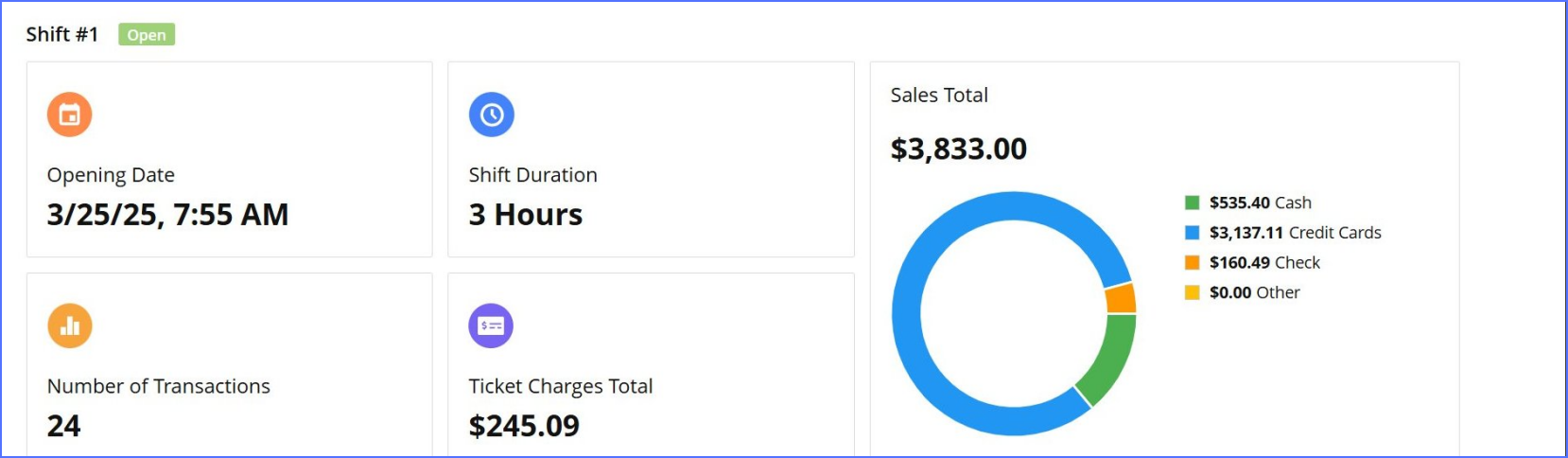Click the blue Credit Cards legend swatch
1568x458 pixels.
[x=1192, y=233]
